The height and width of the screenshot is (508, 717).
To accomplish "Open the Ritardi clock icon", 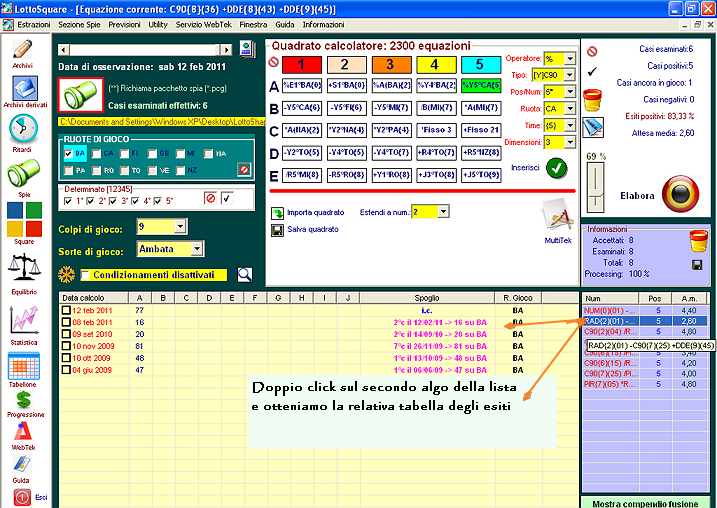I will 23,129.
